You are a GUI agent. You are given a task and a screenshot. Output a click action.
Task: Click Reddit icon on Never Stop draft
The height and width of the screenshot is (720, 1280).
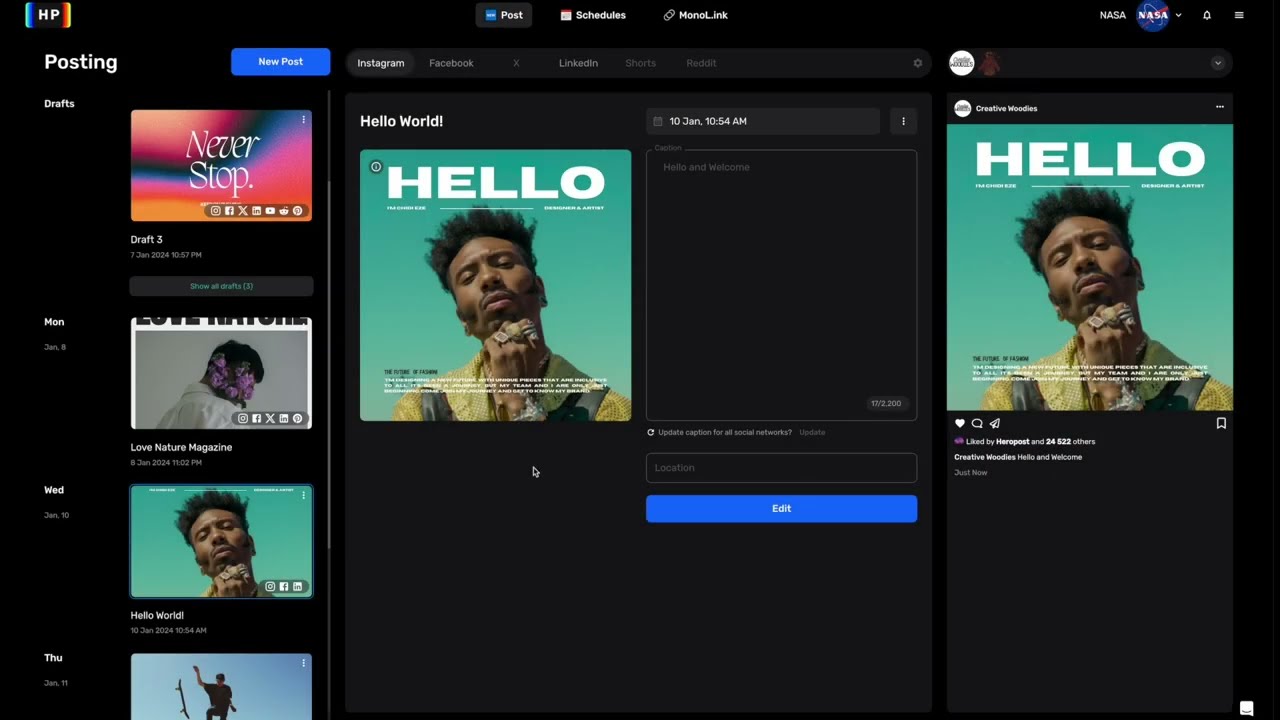coord(284,211)
